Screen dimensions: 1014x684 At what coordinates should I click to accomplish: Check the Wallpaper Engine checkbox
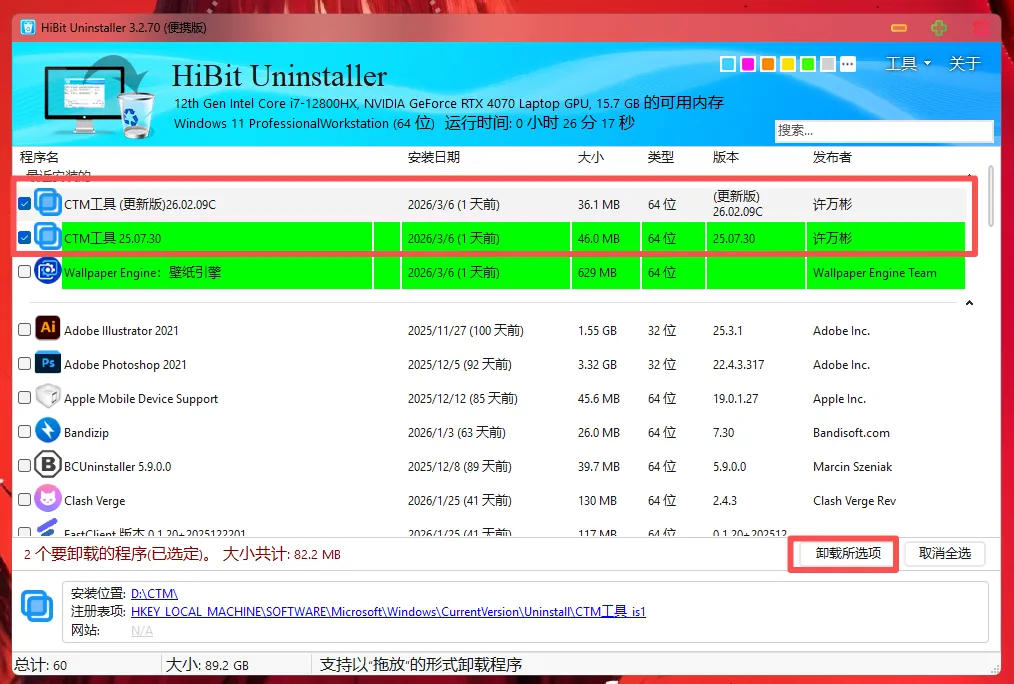tap(25, 272)
